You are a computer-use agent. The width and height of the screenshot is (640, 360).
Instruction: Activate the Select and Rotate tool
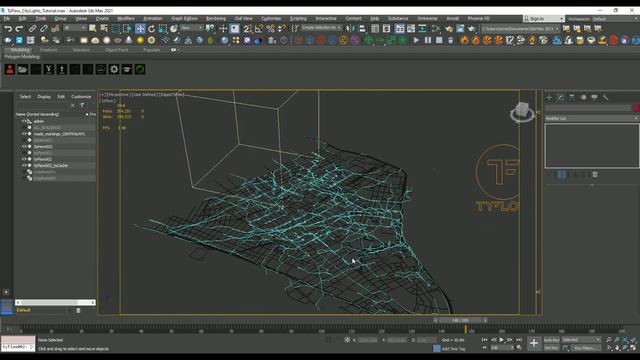tap(151, 29)
